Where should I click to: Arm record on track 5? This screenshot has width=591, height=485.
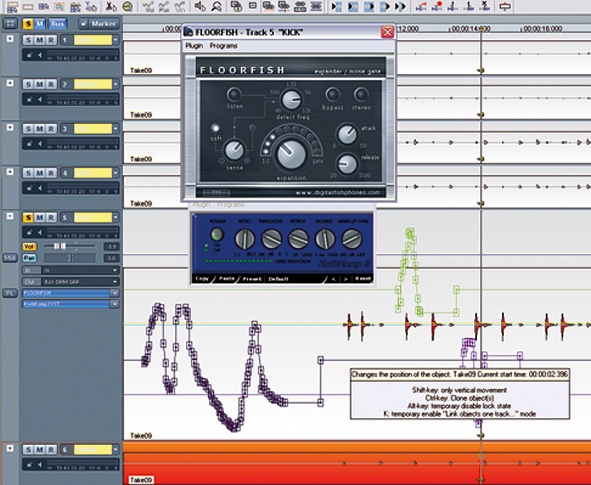point(51,217)
